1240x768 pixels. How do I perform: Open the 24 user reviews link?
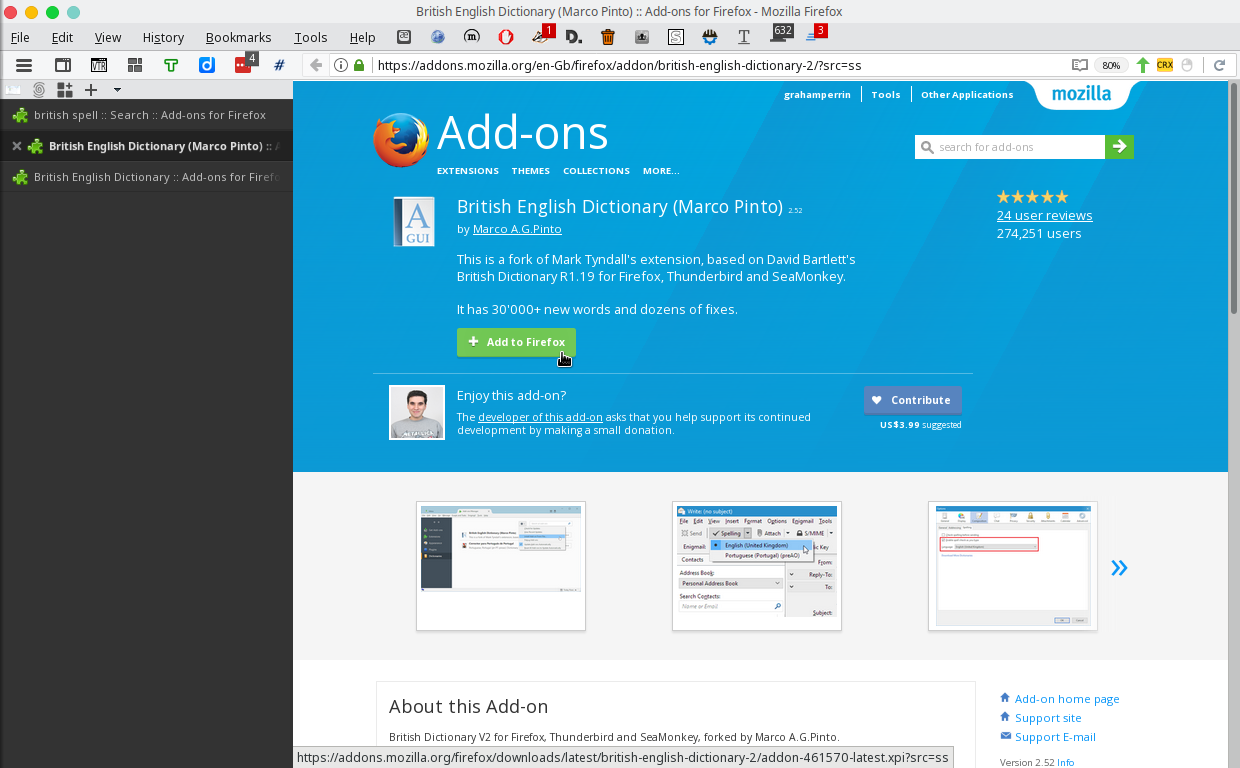pyautogui.click(x=1044, y=215)
